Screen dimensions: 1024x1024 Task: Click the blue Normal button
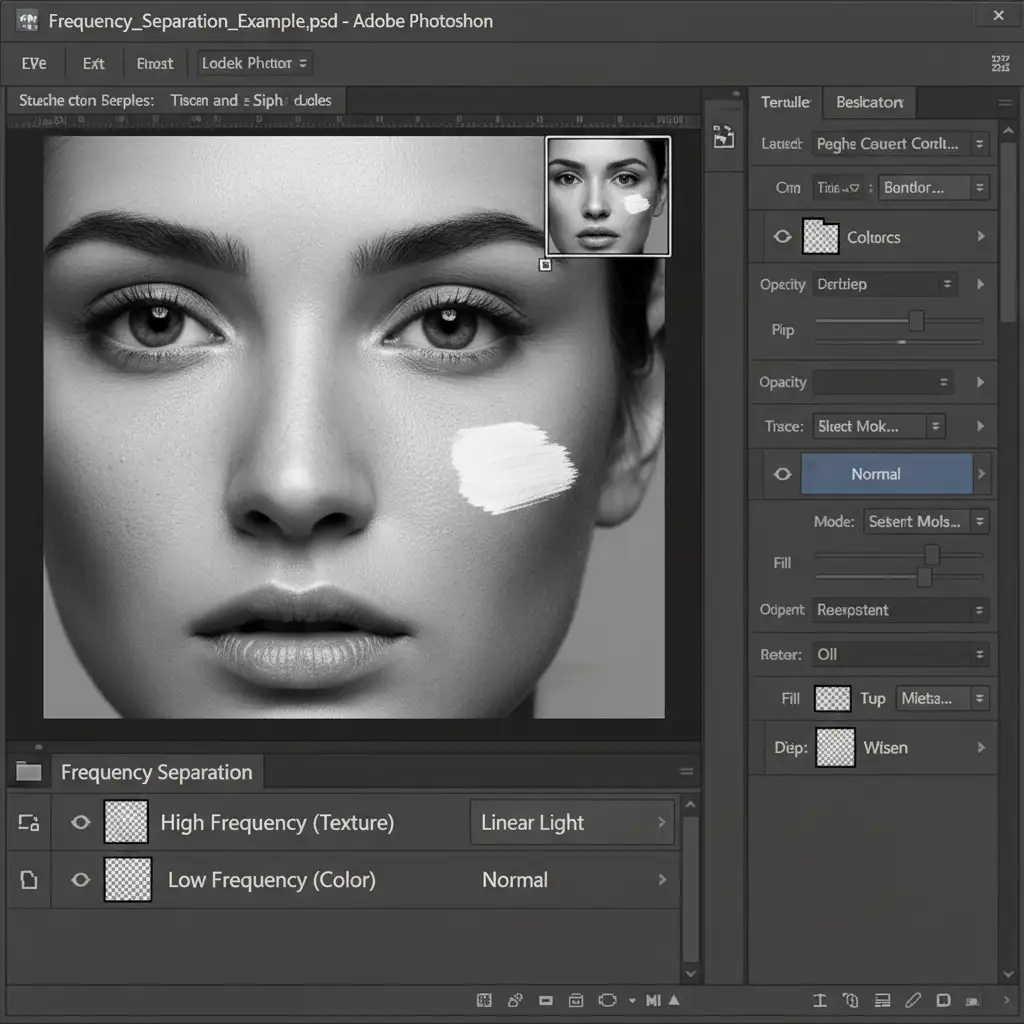886,474
